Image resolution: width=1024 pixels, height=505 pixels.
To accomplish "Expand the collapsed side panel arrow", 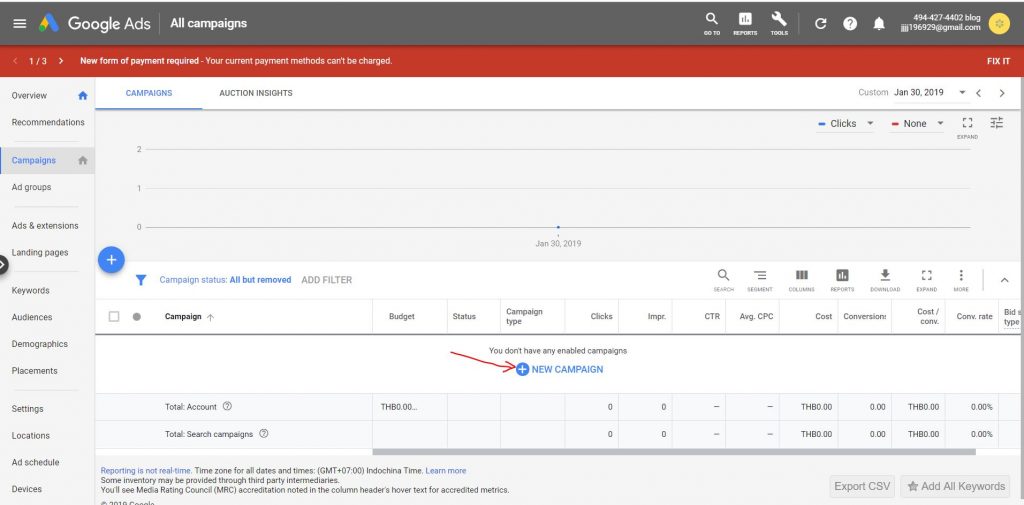I will 3,265.
